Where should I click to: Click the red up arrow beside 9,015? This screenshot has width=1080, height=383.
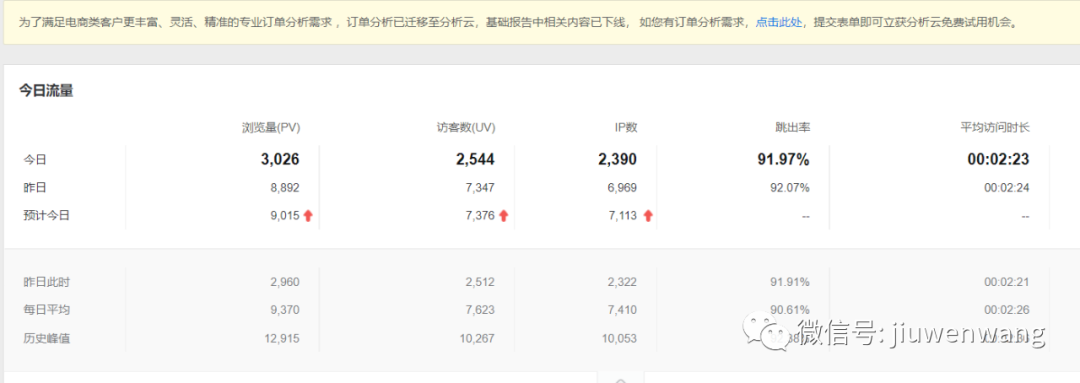tap(308, 216)
